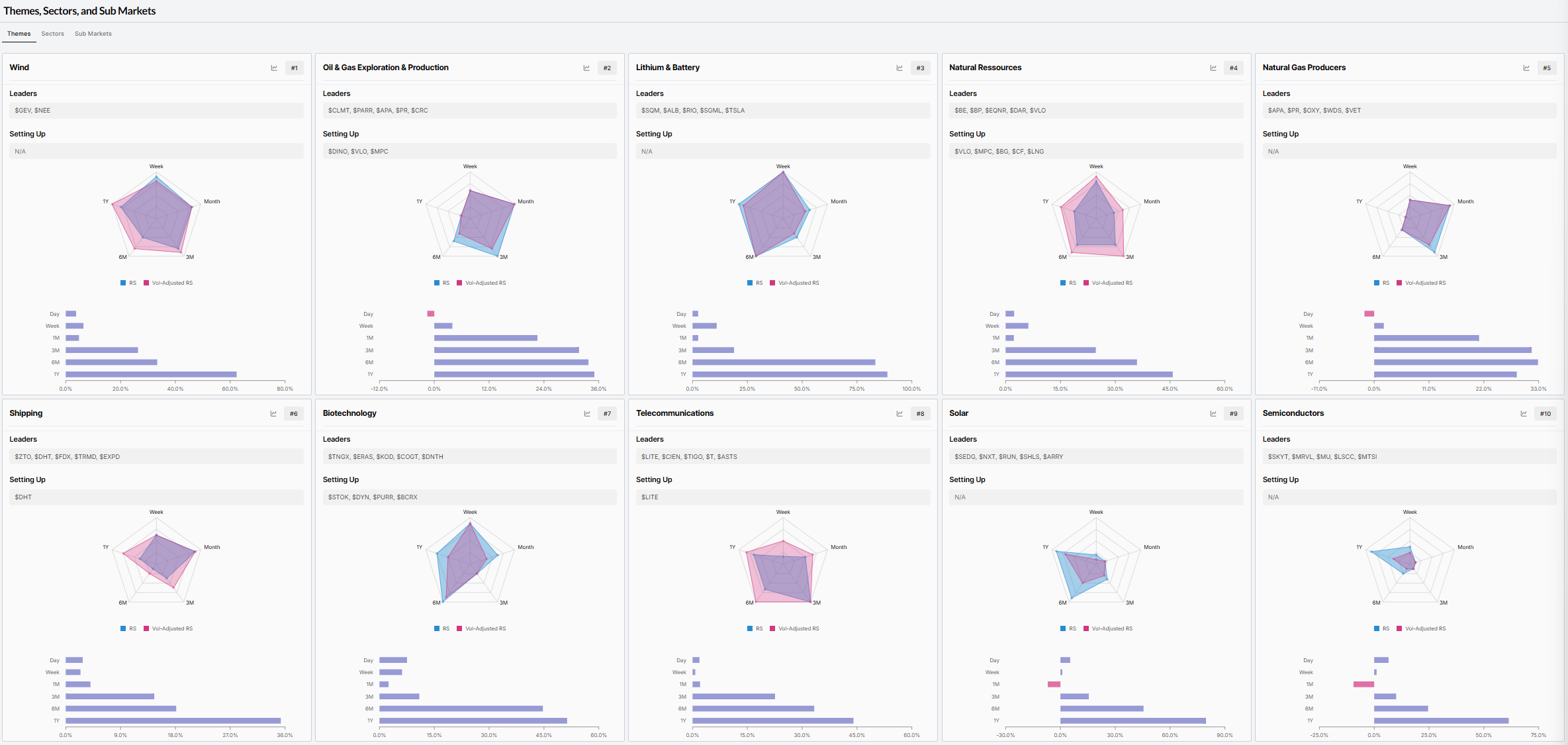Open Natural Ressources chart icon
The width and height of the screenshot is (1568, 745).
click(1213, 68)
